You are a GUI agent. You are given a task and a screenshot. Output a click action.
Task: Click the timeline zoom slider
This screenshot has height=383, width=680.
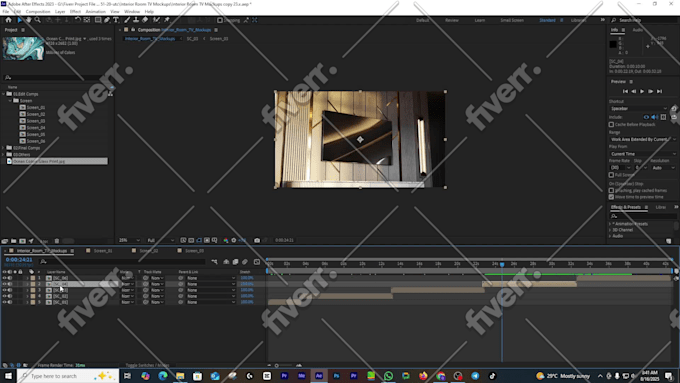click(x=277, y=366)
